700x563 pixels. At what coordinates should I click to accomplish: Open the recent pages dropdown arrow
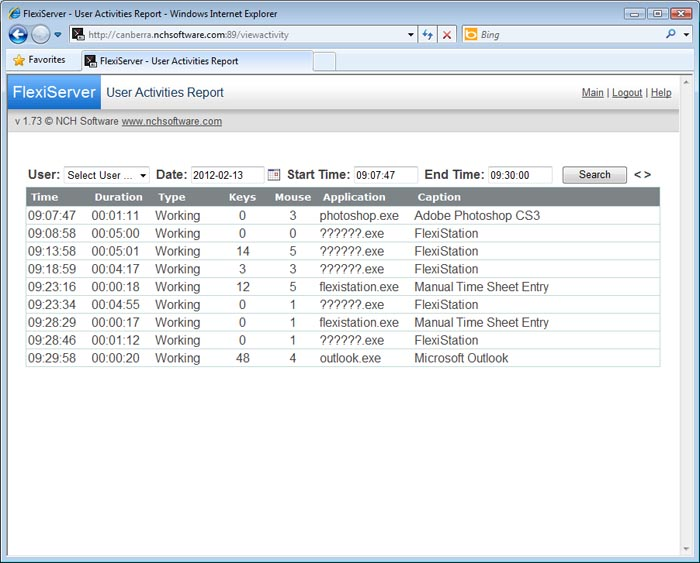[x=58, y=34]
